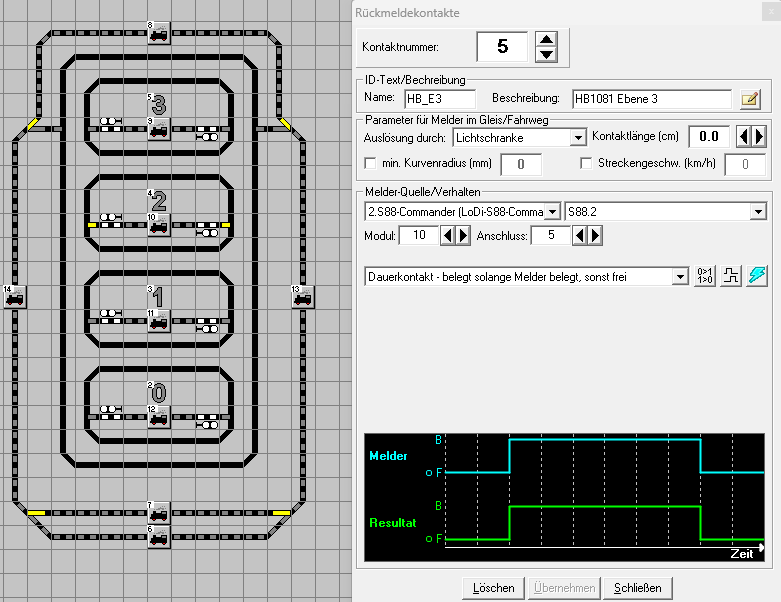Open the Auslösung durch Lichtschranke dropdown

(x=577, y=137)
